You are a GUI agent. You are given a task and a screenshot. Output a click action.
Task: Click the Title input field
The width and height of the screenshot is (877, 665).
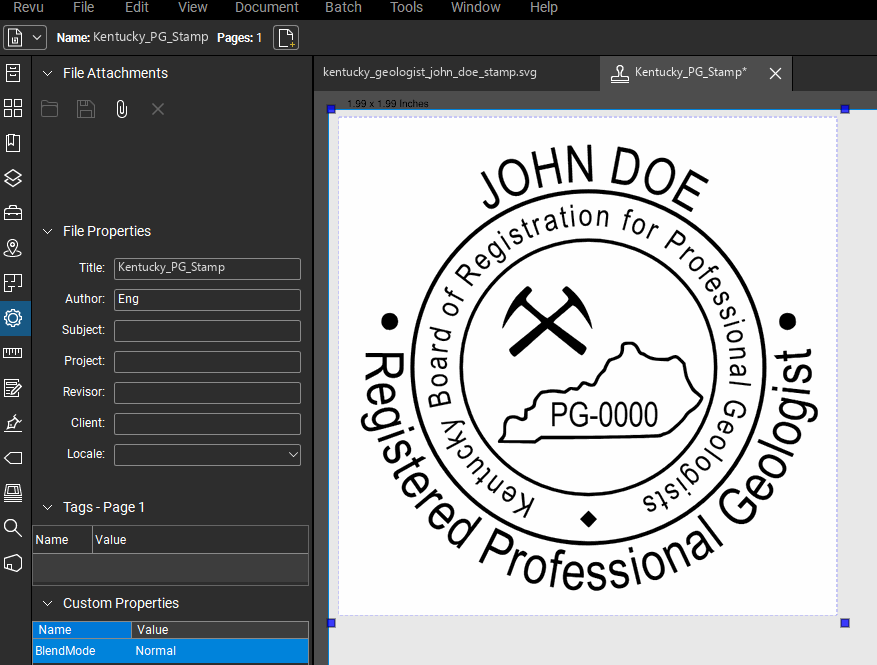[208, 268]
